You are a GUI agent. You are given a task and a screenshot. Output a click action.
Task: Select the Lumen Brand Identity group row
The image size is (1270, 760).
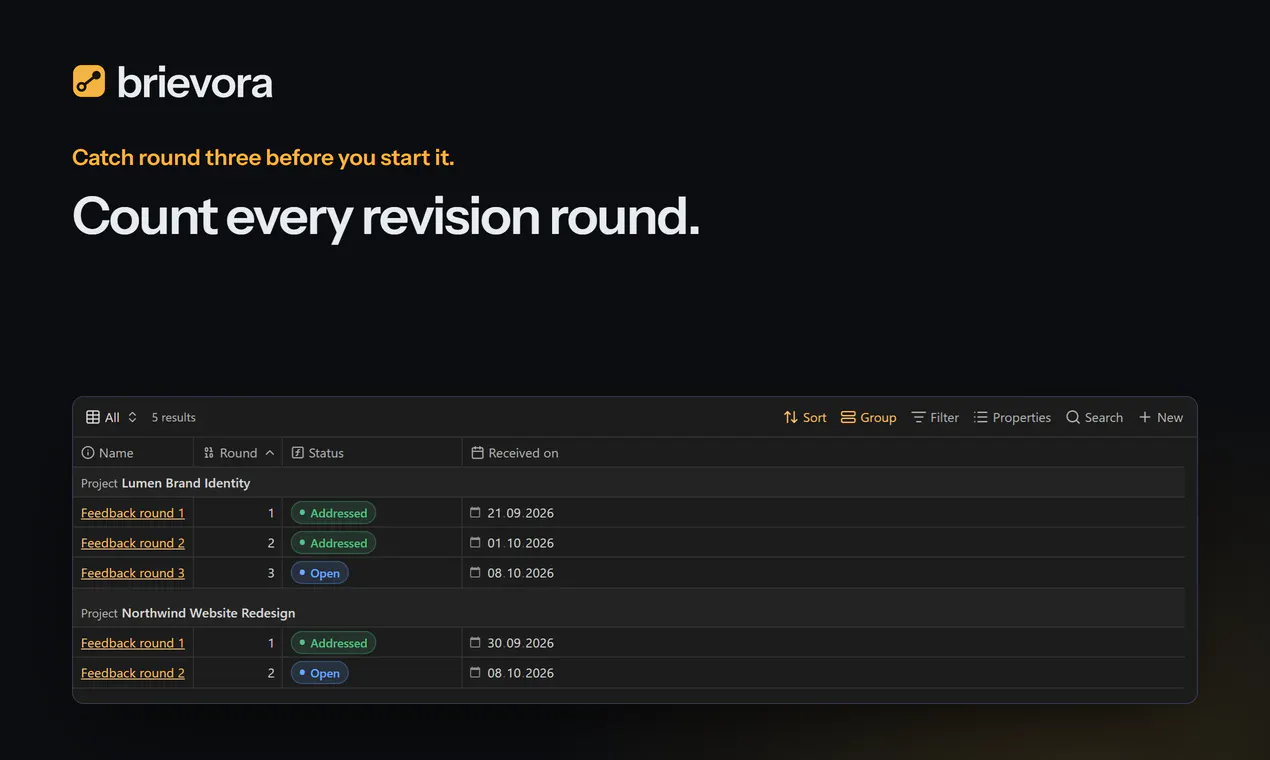click(629, 483)
